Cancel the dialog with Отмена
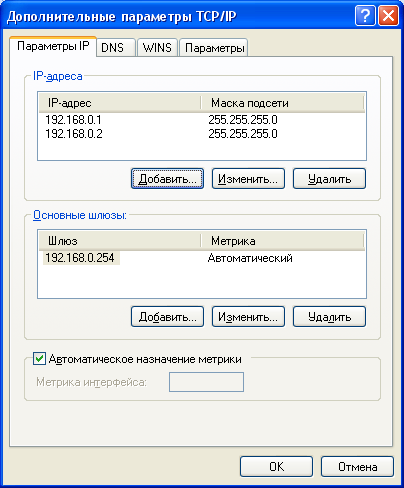 coord(357,467)
